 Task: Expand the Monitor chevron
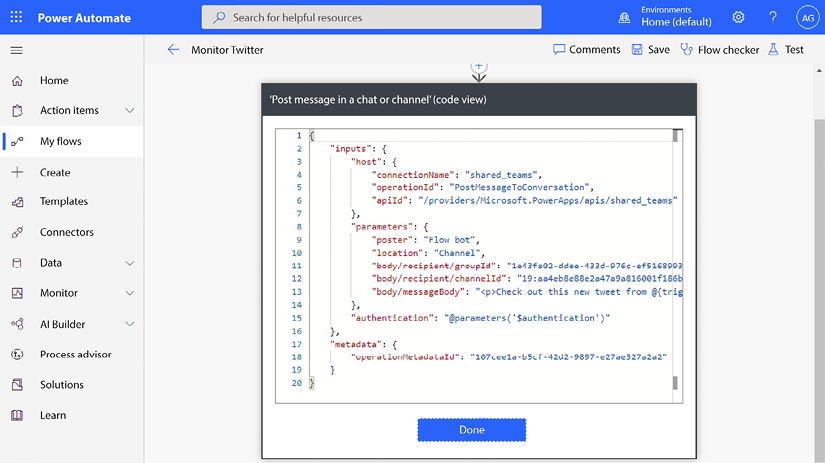(x=129, y=293)
